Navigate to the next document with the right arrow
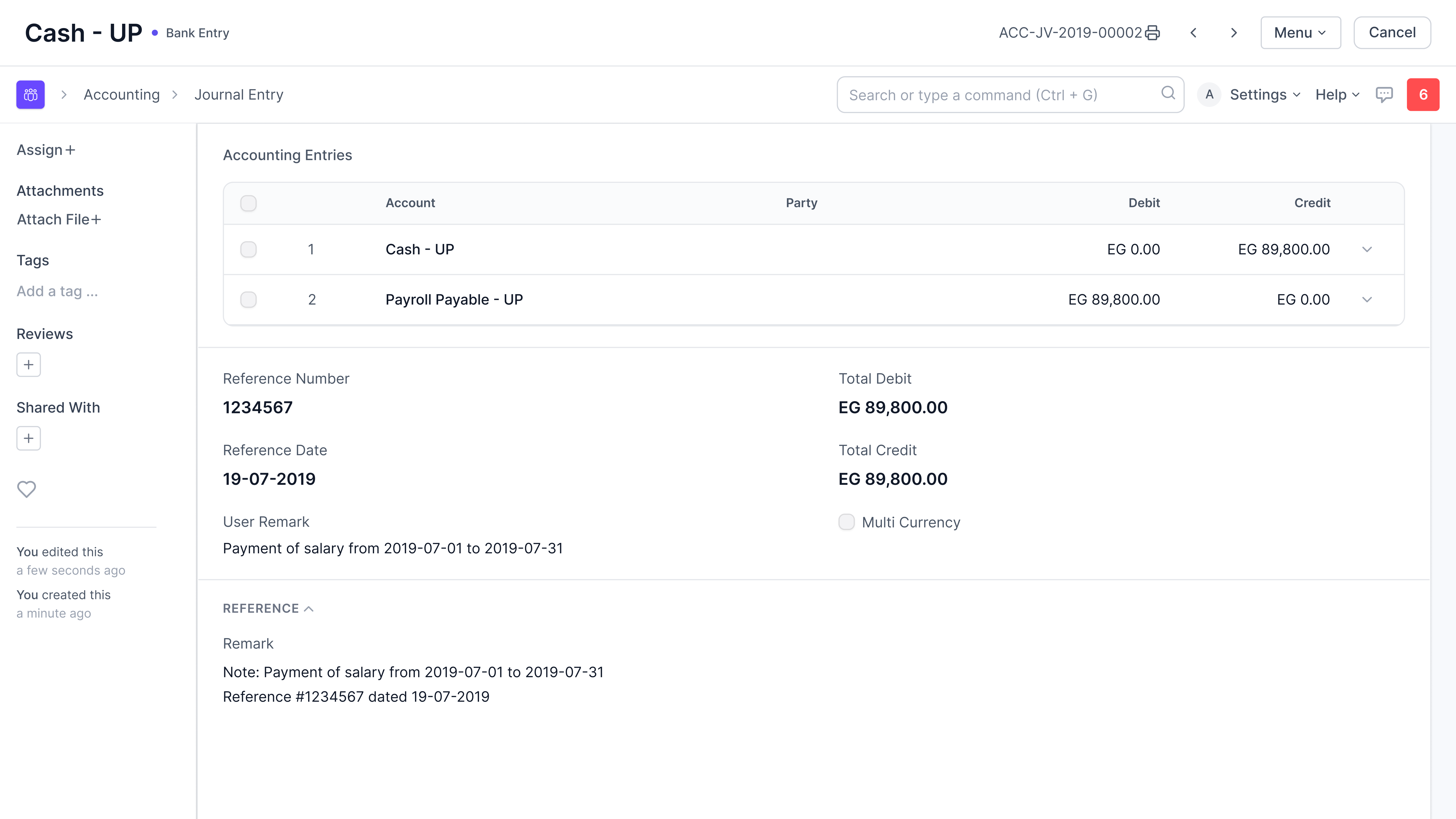The image size is (1456, 819). tap(1234, 32)
